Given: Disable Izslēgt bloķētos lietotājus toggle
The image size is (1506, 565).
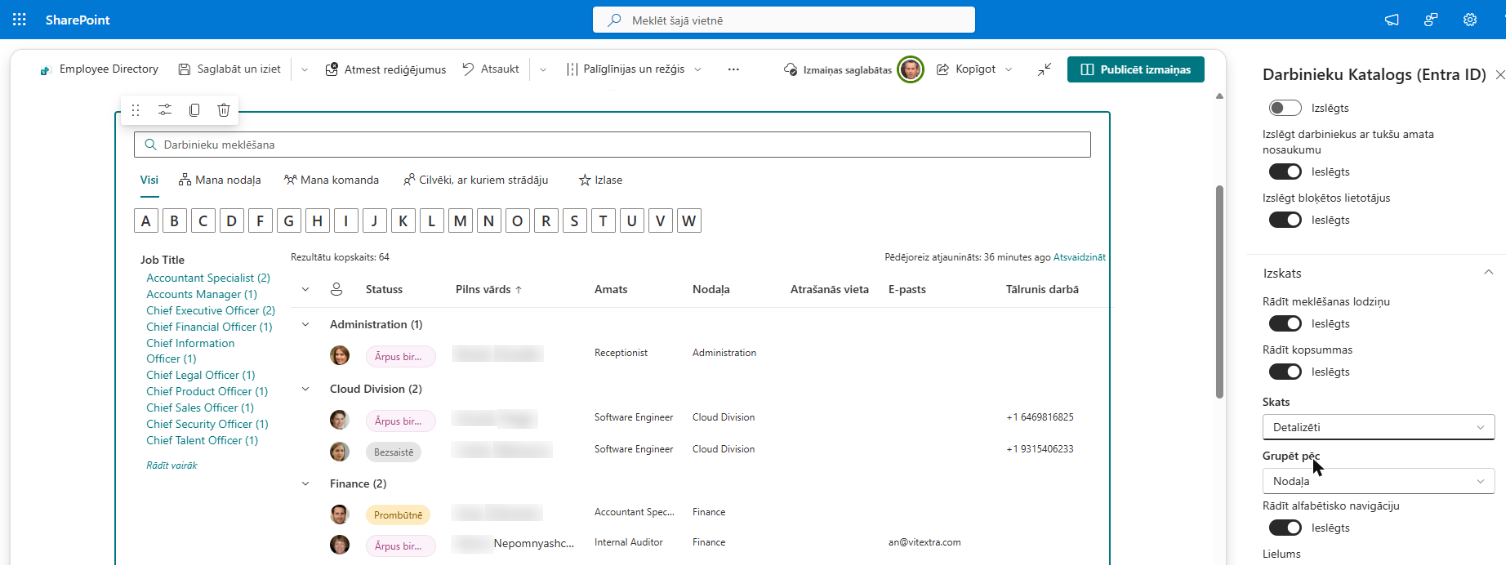Looking at the screenshot, I should coord(1285,219).
